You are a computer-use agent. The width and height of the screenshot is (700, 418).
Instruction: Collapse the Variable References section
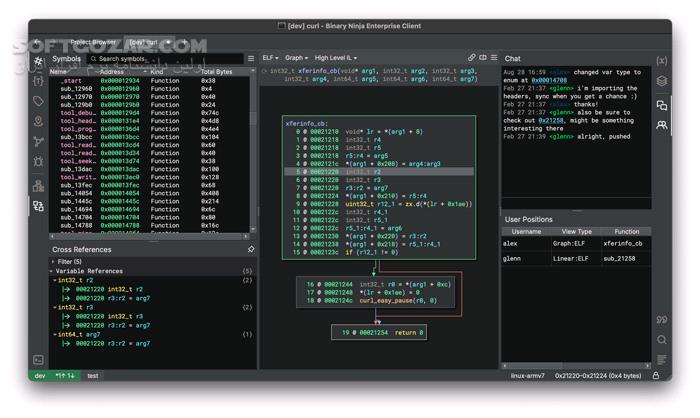52,271
